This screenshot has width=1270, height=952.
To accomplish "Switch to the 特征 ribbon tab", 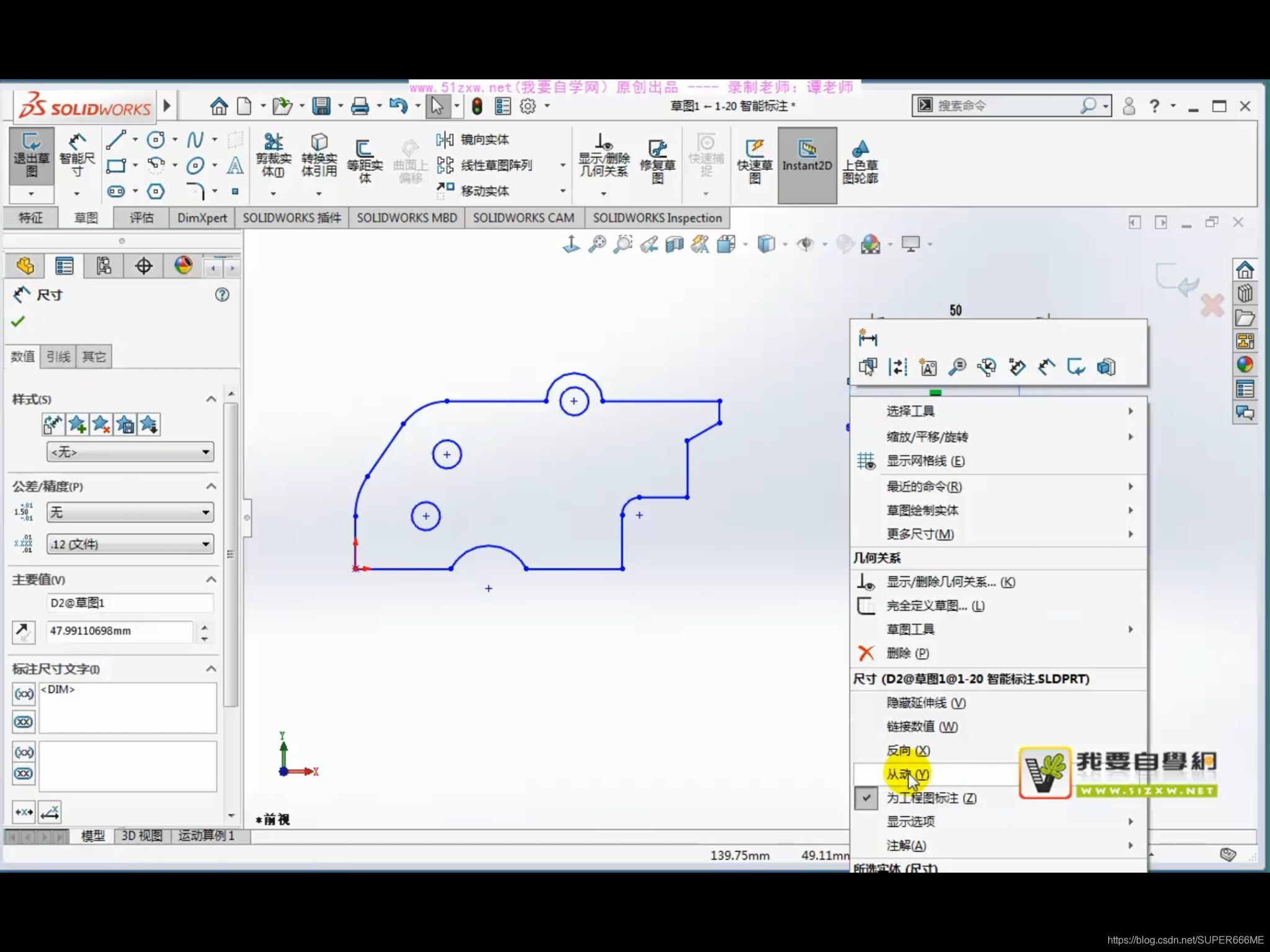I will point(30,218).
